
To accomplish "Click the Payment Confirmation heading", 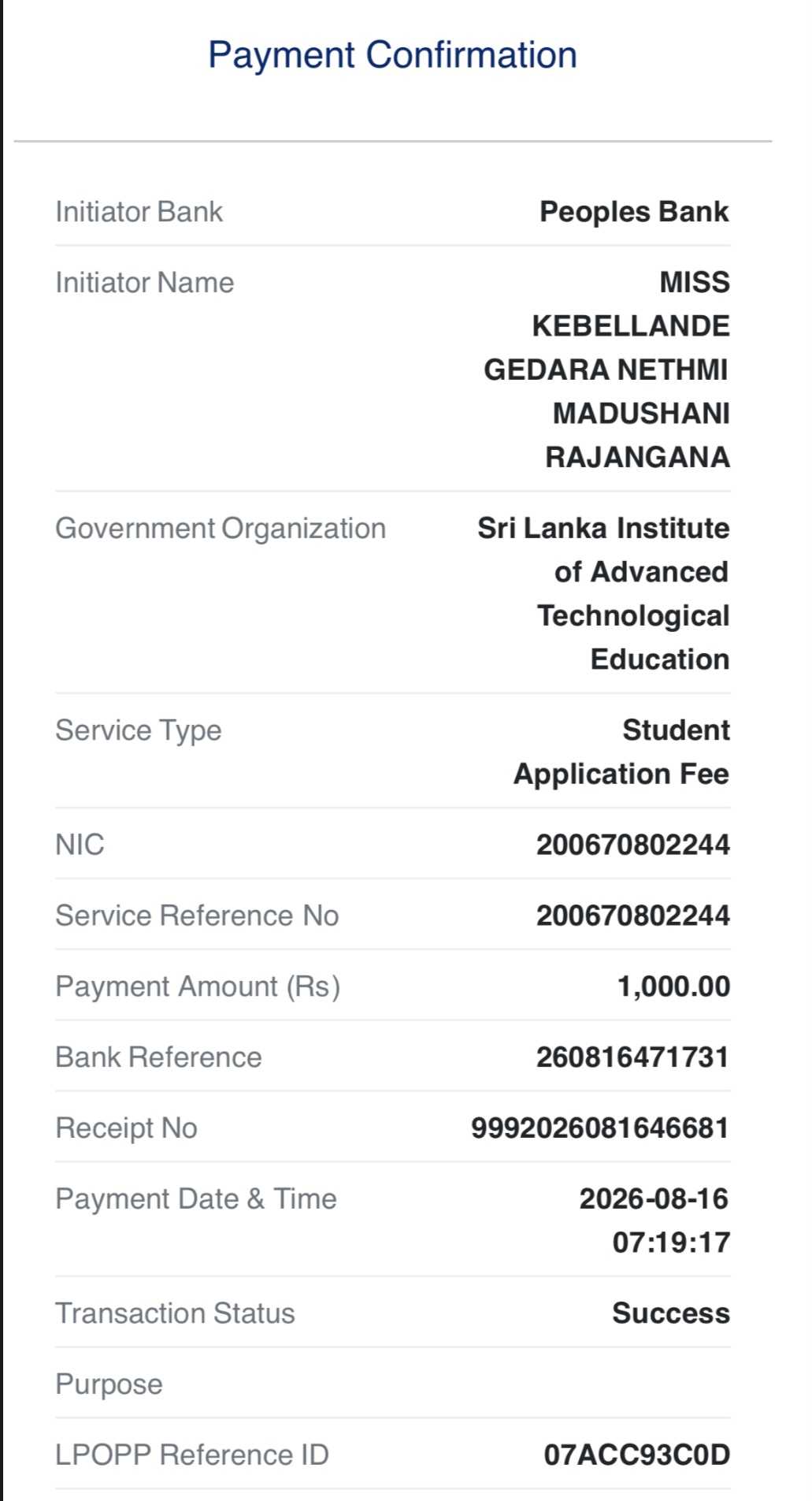I will pyautogui.click(x=392, y=55).
